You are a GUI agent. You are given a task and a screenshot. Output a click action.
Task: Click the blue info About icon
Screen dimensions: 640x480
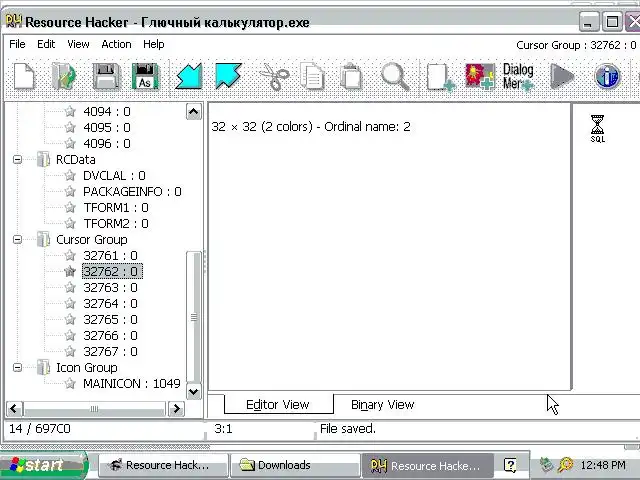(607, 76)
